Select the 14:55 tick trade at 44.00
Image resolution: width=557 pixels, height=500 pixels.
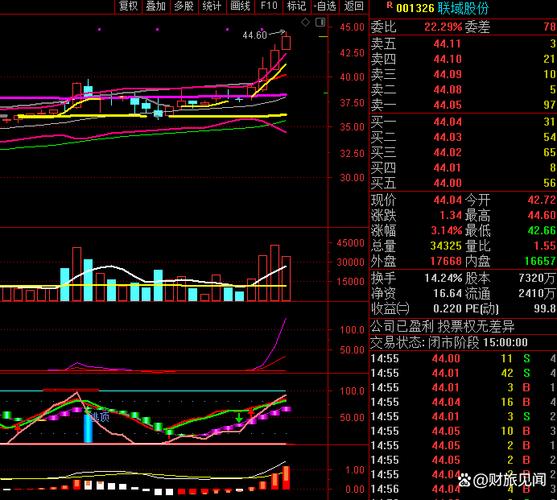click(463, 359)
